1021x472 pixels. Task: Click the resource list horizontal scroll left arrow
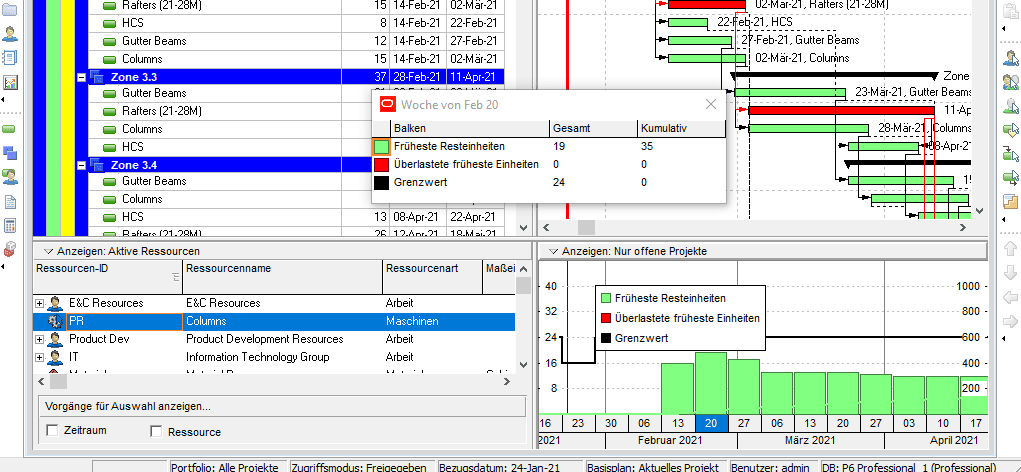42,381
